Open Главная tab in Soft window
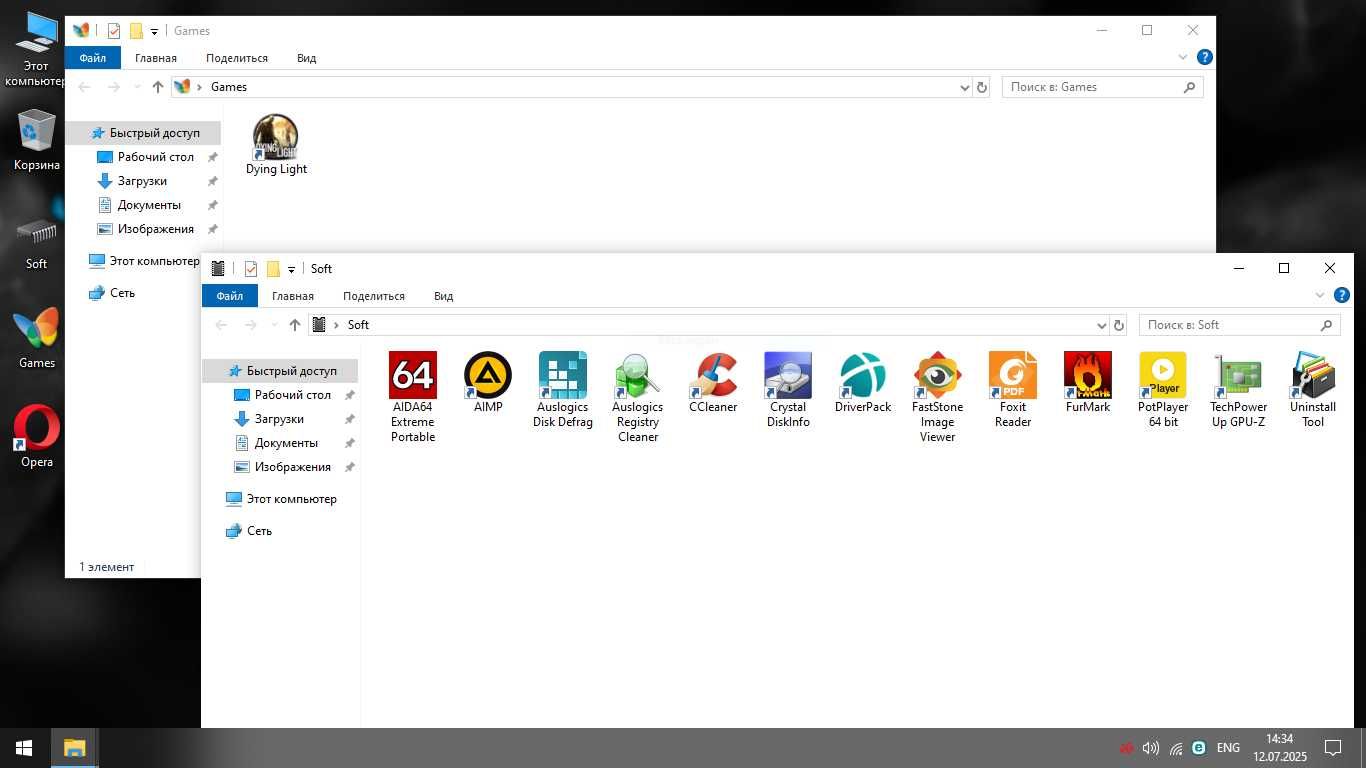Image resolution: width=1366 pixels, height=768 pixels. (293, 296)
